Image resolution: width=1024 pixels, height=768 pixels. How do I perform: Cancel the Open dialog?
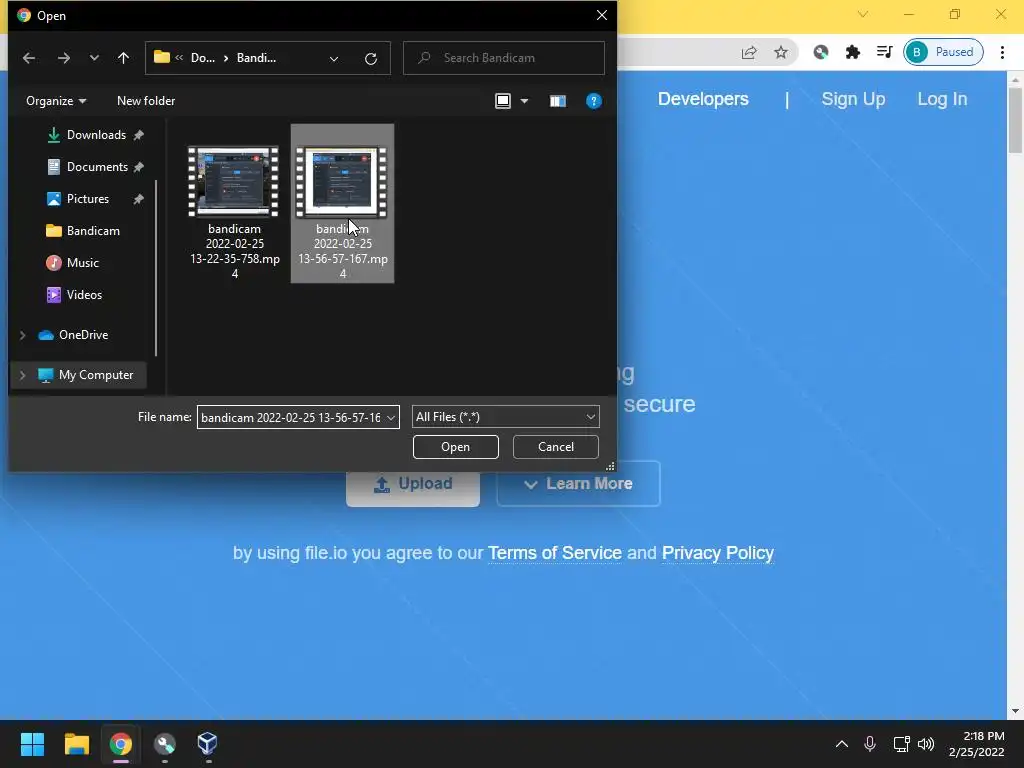(556, 447)
